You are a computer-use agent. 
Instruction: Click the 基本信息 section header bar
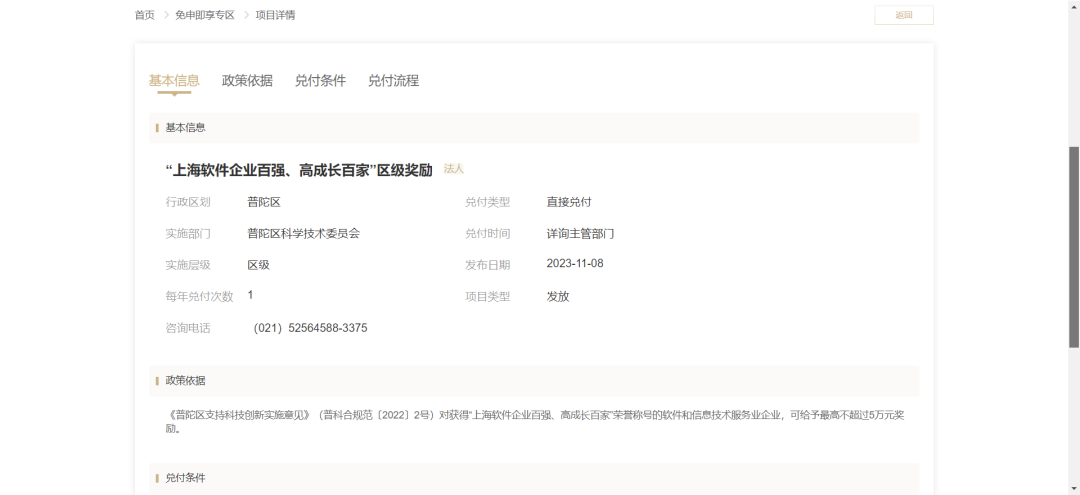534,128
